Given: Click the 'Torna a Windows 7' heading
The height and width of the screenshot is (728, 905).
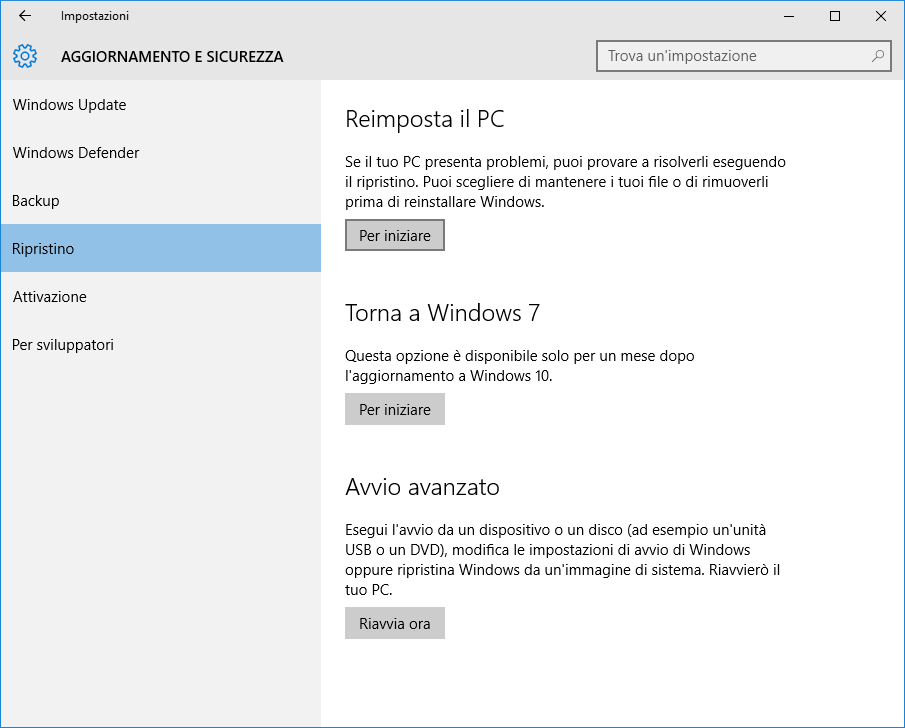Looking at the screenshot, I should tap(442, 313).
